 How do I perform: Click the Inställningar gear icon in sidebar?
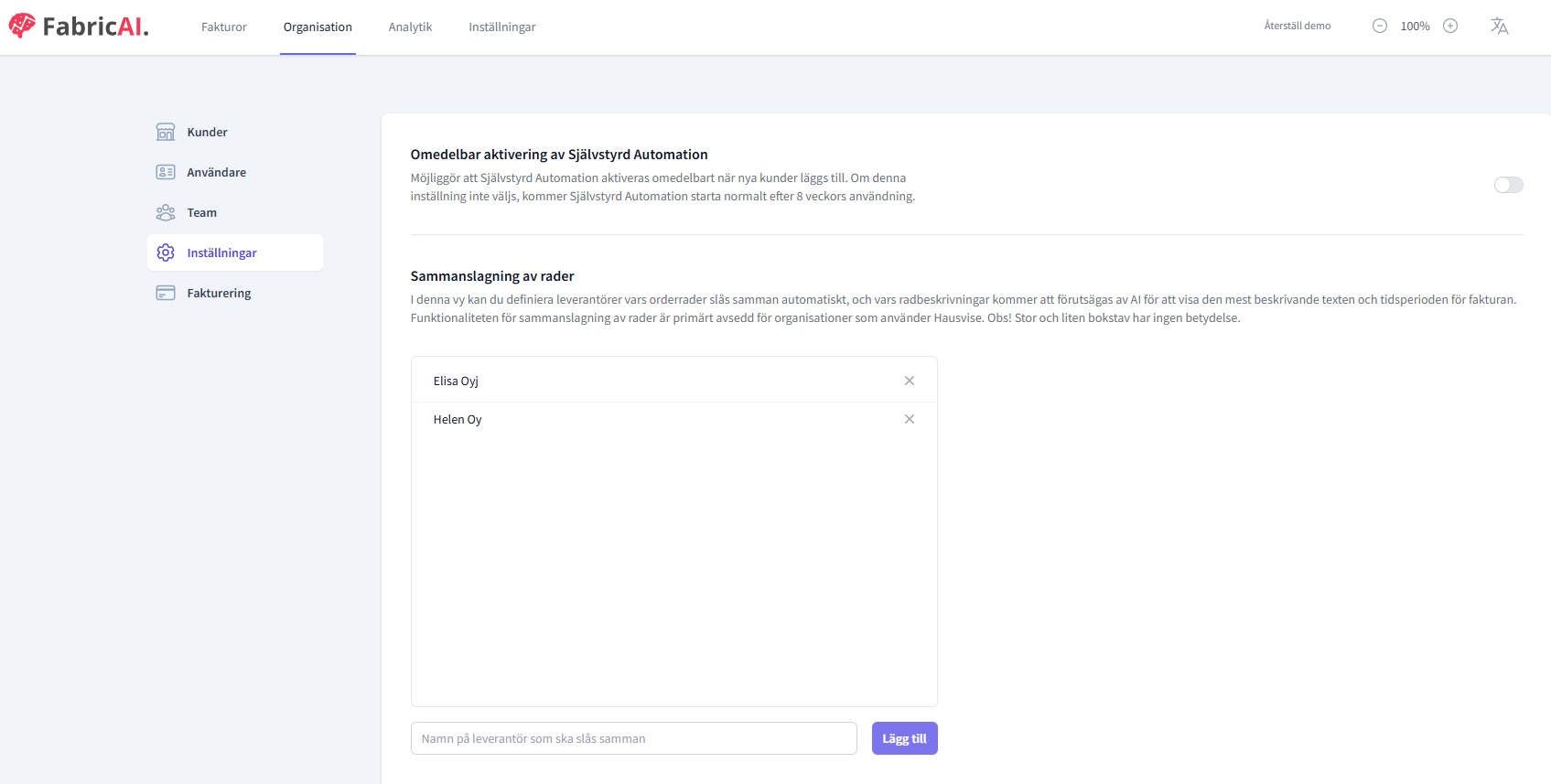166,252
